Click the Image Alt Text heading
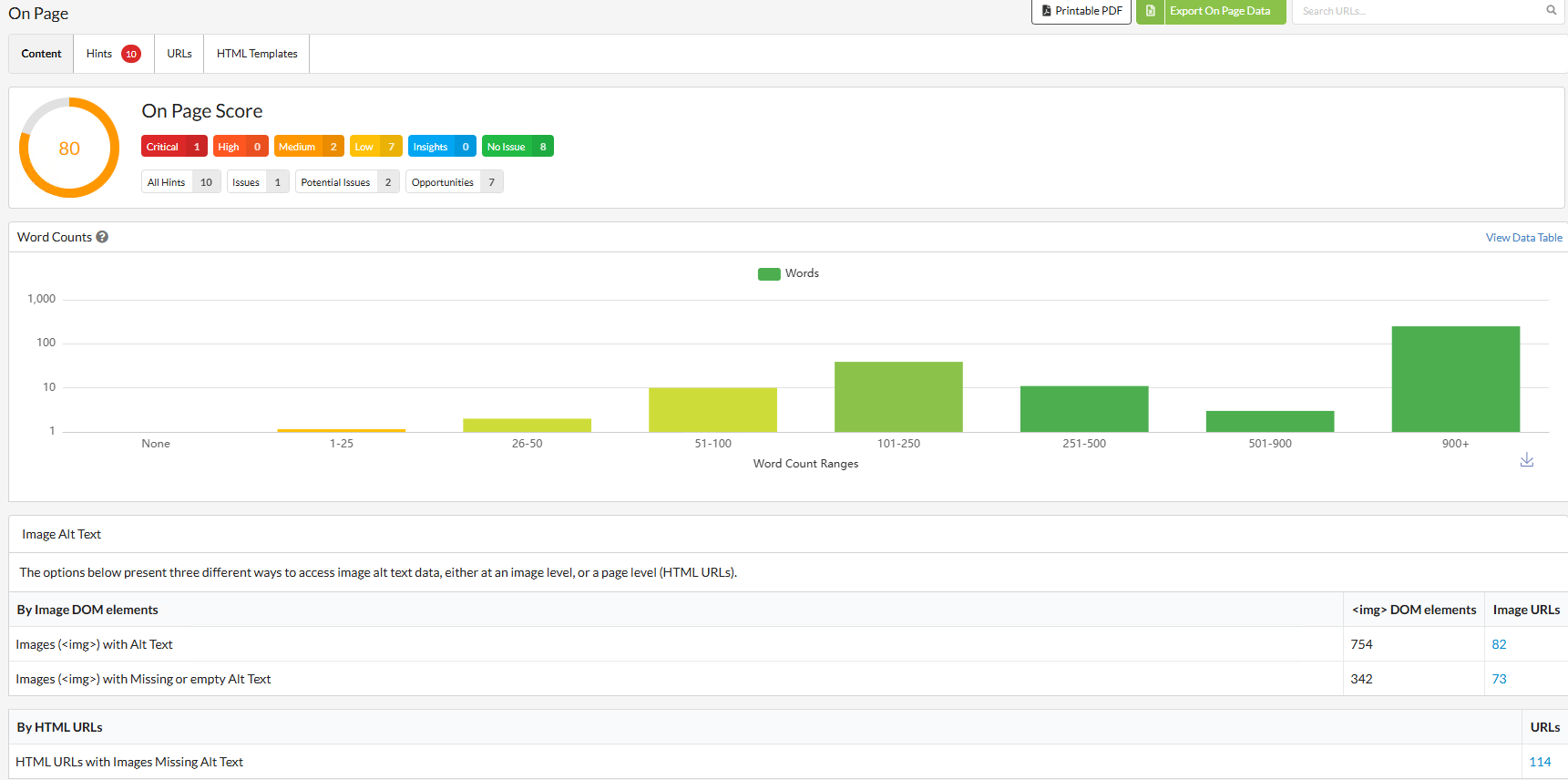 point(61,535)
